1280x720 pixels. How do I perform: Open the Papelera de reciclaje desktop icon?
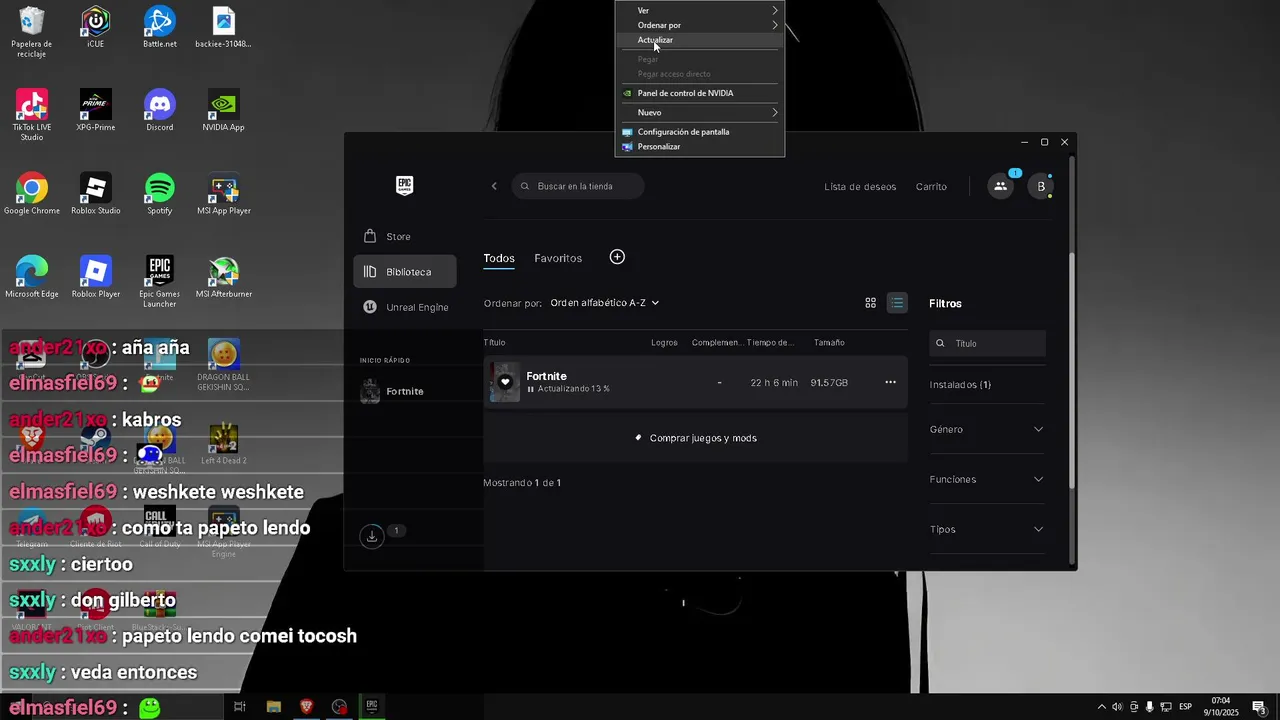(x=32, y=31)
